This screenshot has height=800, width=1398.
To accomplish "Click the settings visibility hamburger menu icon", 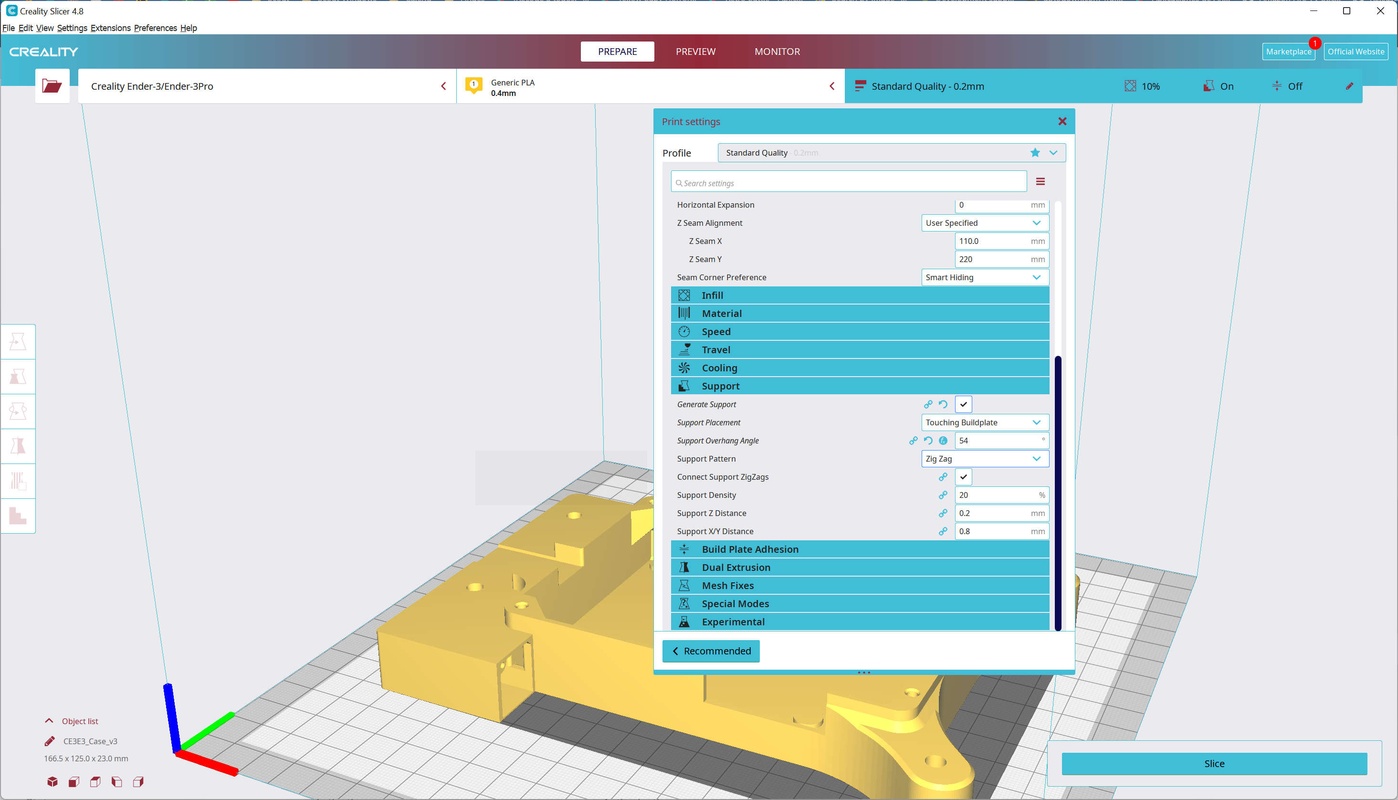I will [1040, 182].
